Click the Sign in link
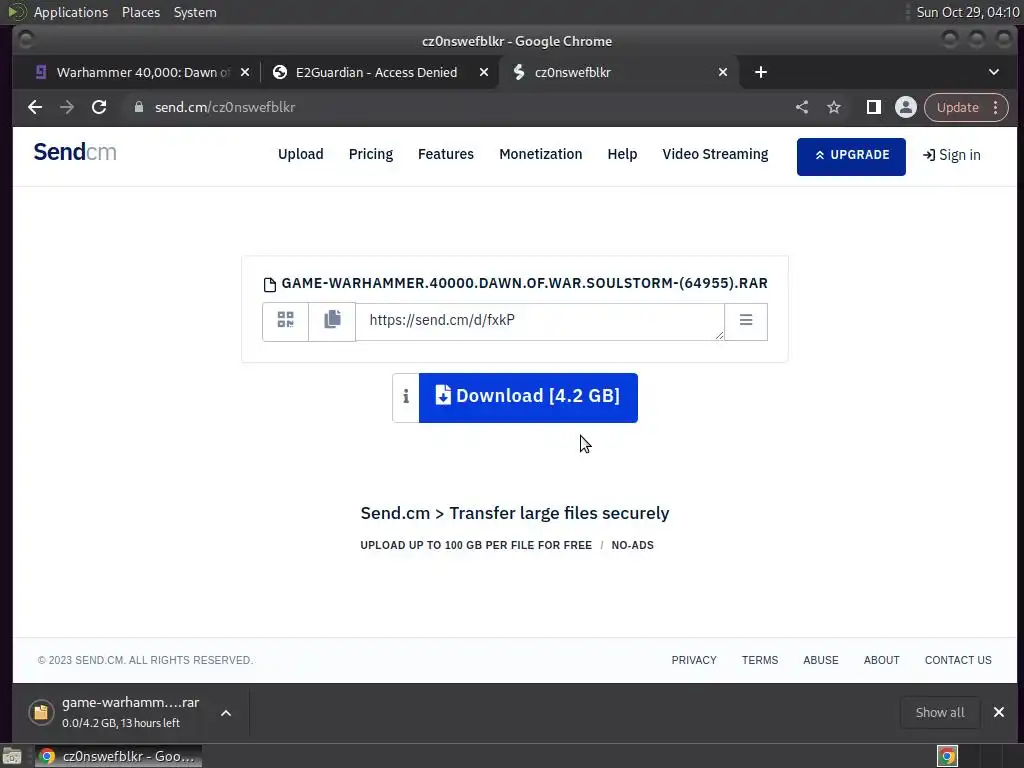 [952, 155]
